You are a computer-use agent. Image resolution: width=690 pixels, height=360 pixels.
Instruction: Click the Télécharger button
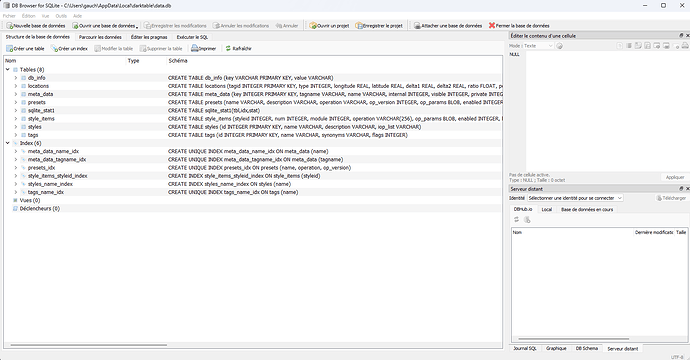pos(671,198)
